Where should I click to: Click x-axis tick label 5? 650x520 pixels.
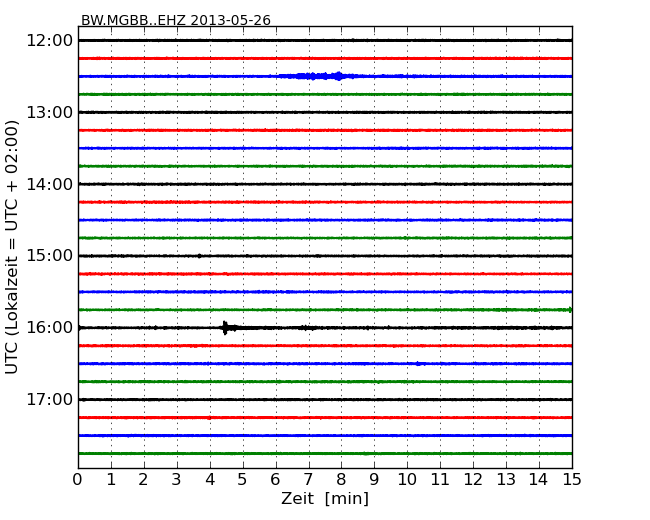pos(243,480)
